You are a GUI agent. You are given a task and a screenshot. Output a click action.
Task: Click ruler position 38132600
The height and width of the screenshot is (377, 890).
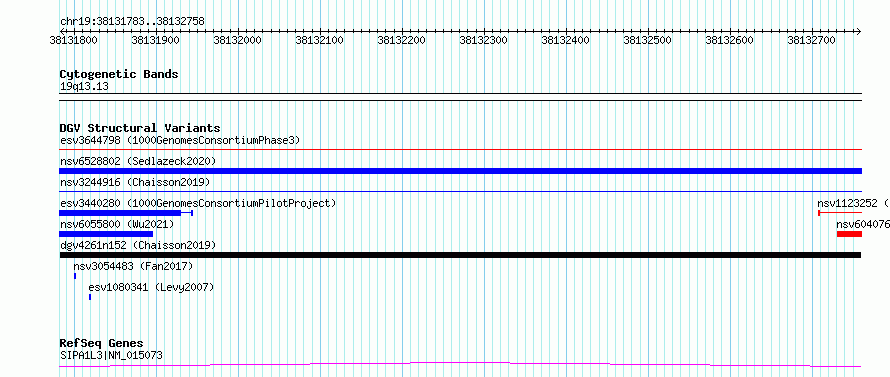pos(729,40)
